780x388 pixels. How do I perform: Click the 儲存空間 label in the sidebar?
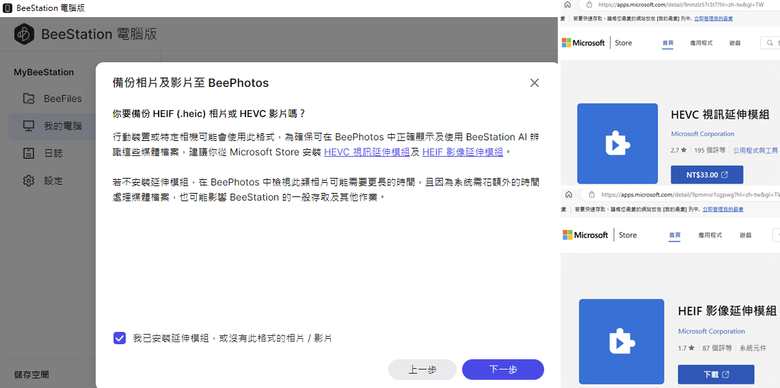pos(32,375)
